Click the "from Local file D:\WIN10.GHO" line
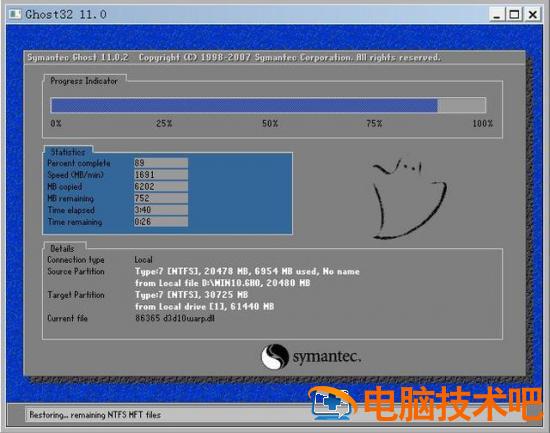This screenshot has height=433, width=550. click(223, 283)
